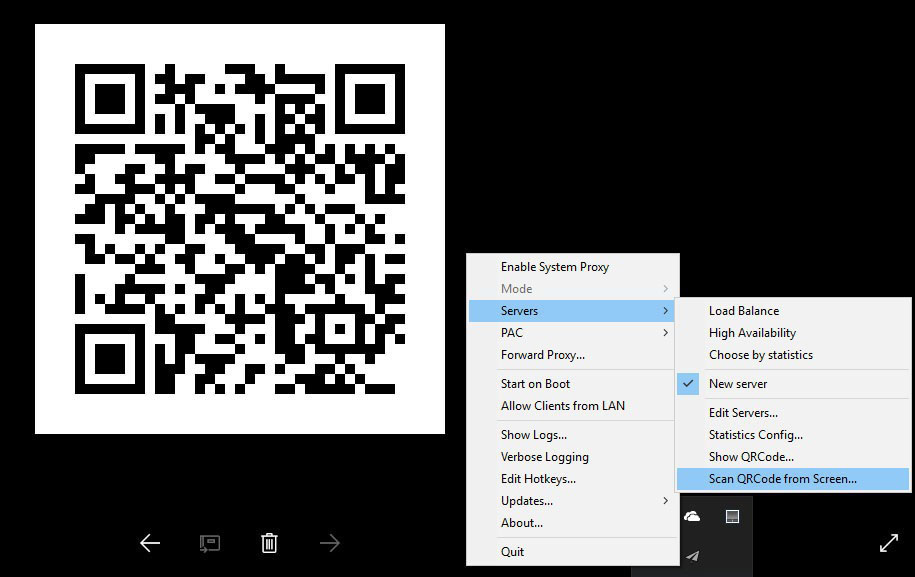Click the back arrow in the photo viewer
This screenshot has height=577, width=915.
[x=149, y=543]
